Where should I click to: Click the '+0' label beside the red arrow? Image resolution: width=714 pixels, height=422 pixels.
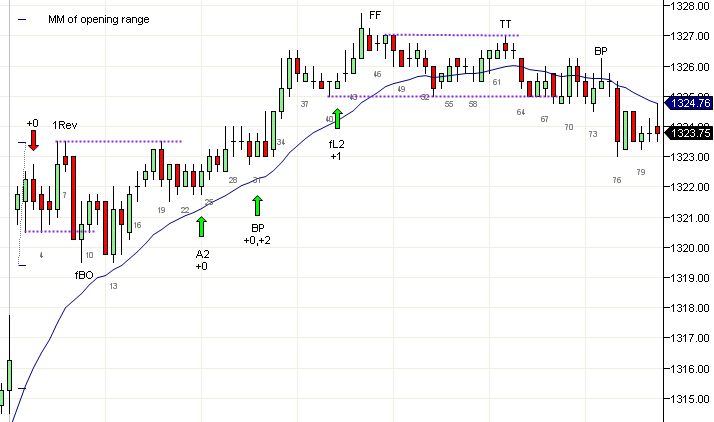32,123
